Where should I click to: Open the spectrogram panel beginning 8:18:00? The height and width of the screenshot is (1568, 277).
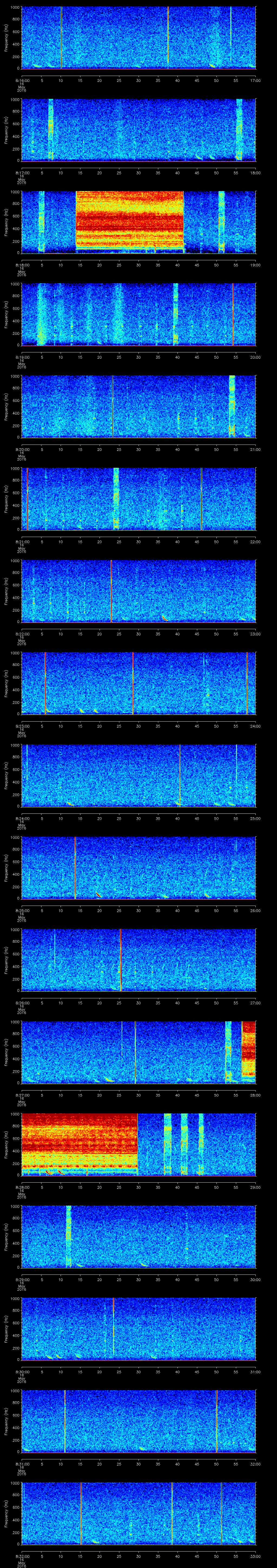pos(138,222)
